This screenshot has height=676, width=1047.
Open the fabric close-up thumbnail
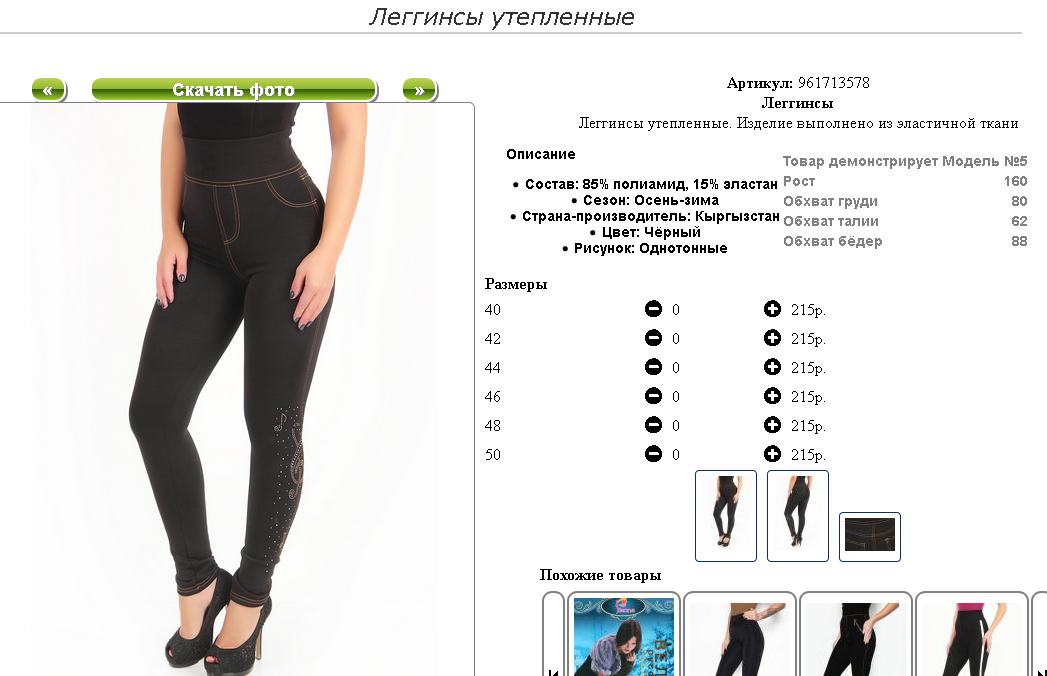869,536
